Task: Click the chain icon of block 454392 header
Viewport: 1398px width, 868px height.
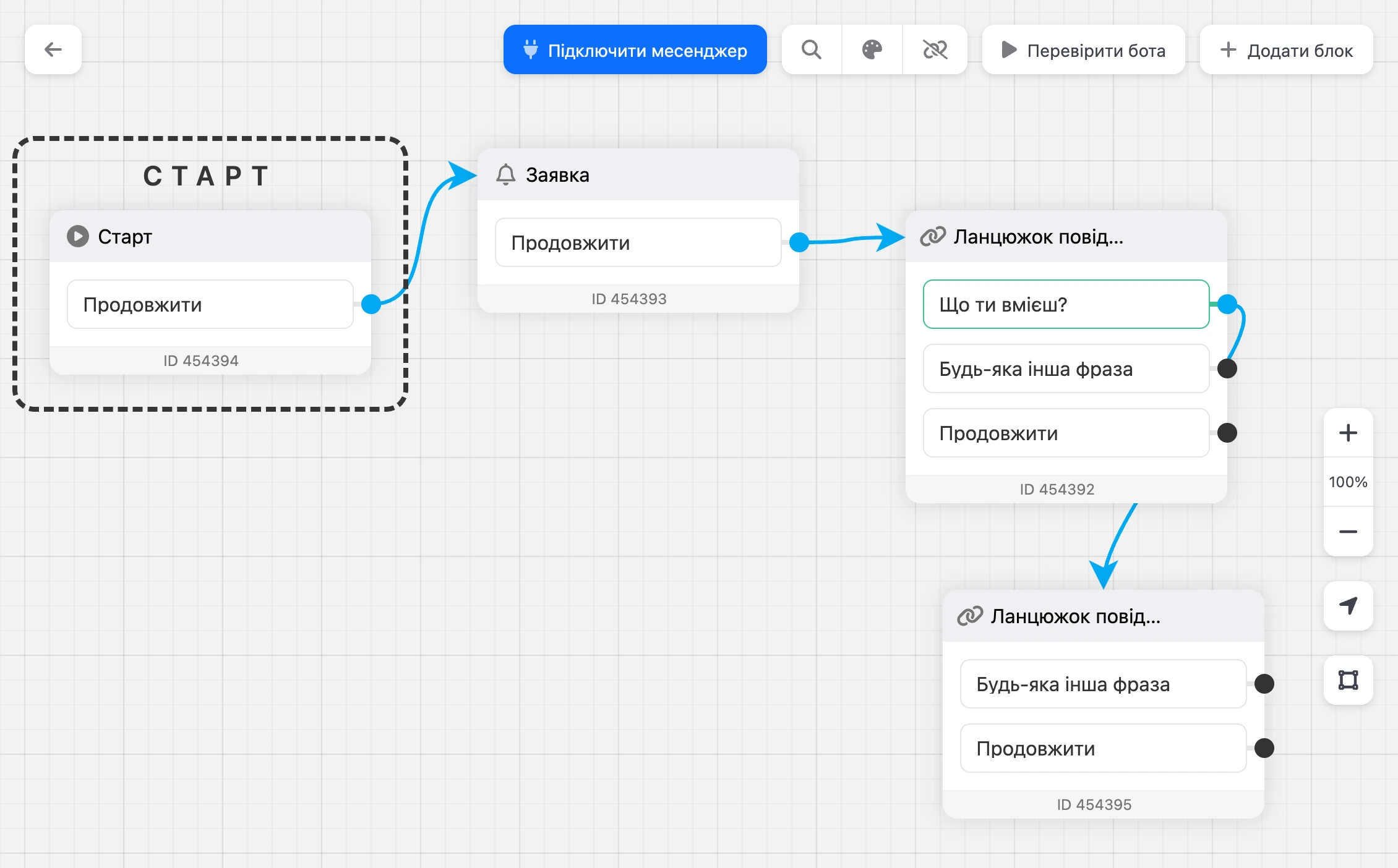Action: (x=933, y=236)
